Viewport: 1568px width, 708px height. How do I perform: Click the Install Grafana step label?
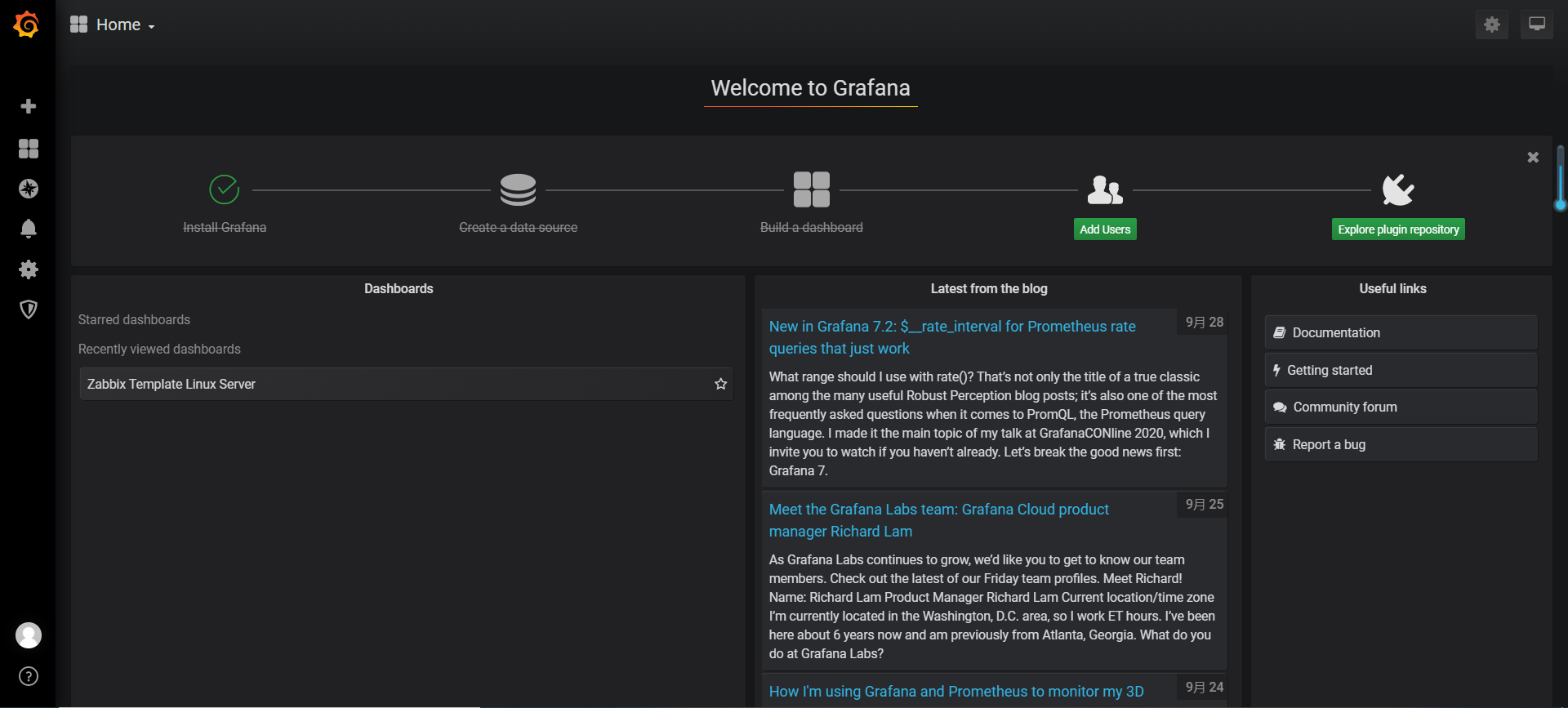225,228
